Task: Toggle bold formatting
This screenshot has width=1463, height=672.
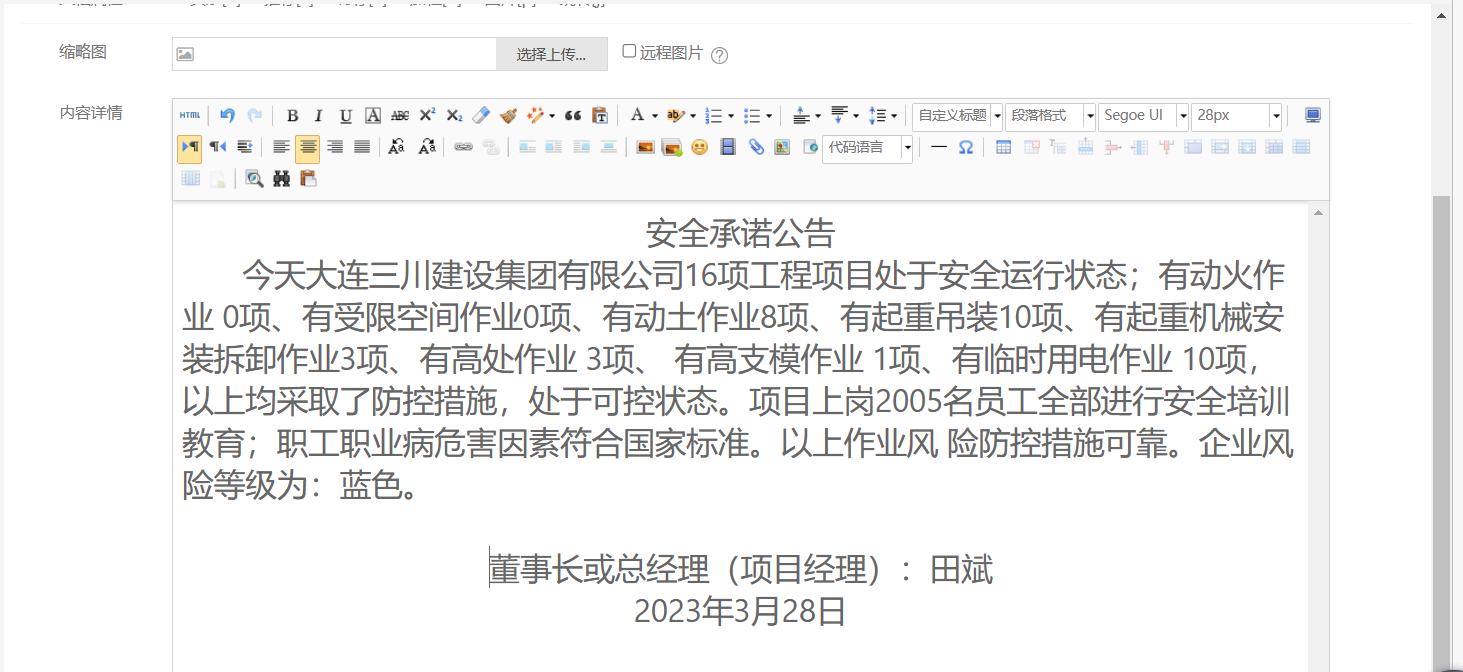Action: click(x=292, y=116)
